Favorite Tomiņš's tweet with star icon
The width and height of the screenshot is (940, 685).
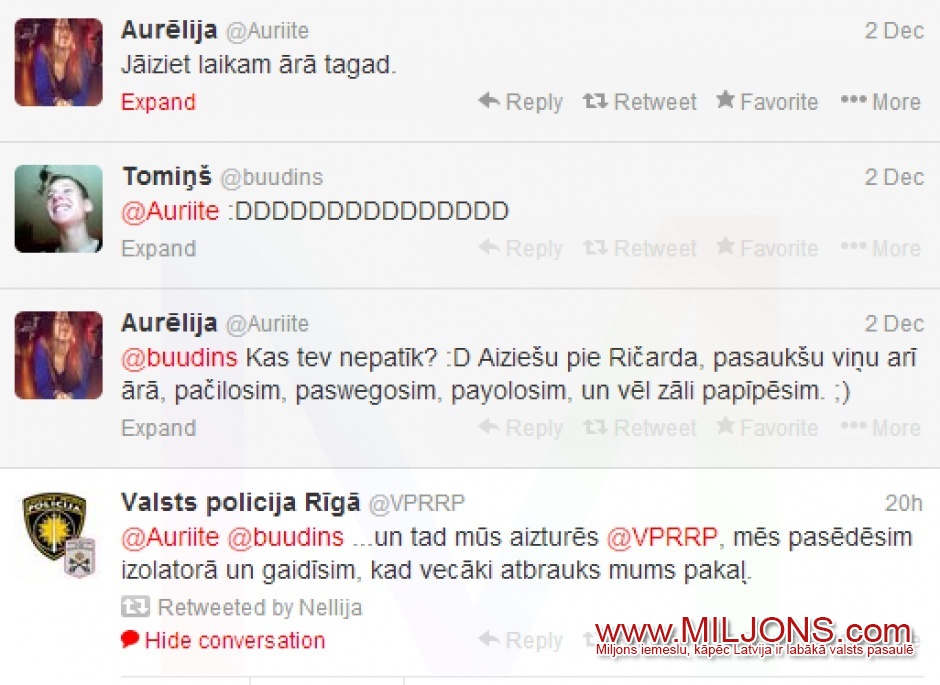tap(767, 248)
